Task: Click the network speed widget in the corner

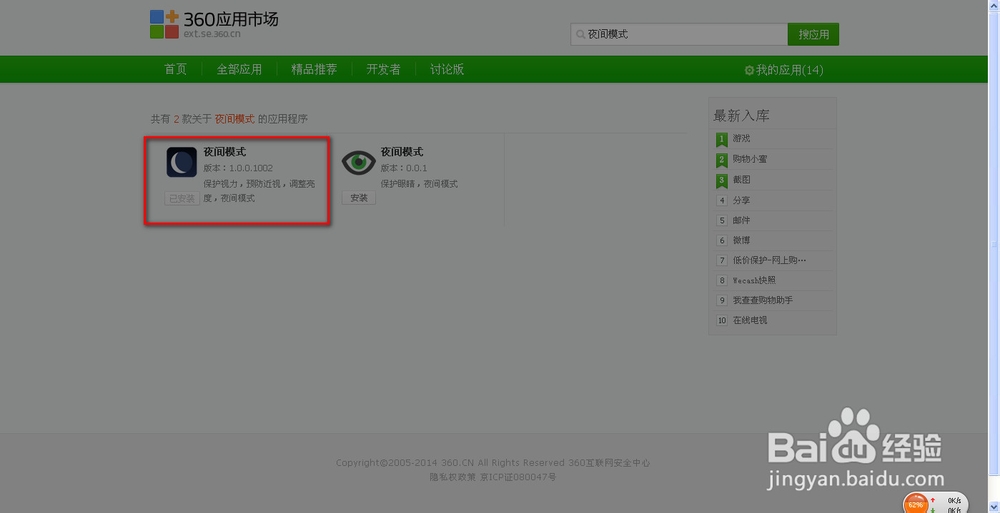Action: pos(936,502)
